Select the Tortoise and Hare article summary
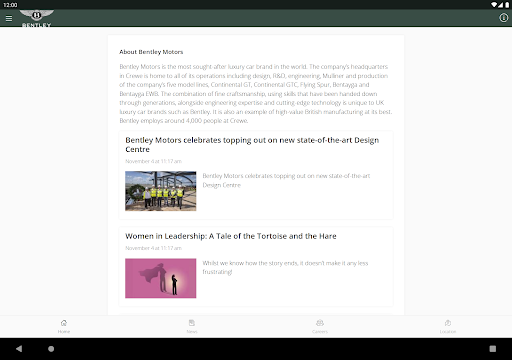The width and height of the screenshot is (512, 360). click(x=285, y=267)
